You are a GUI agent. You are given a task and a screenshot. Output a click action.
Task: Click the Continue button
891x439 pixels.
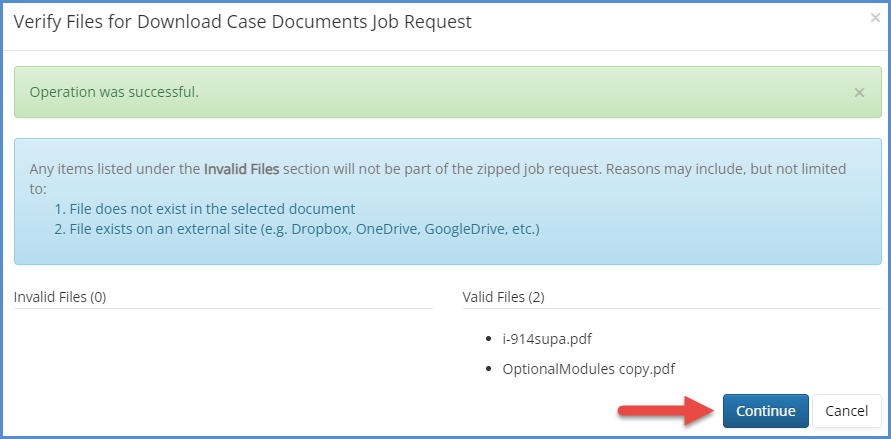point(765,411)
